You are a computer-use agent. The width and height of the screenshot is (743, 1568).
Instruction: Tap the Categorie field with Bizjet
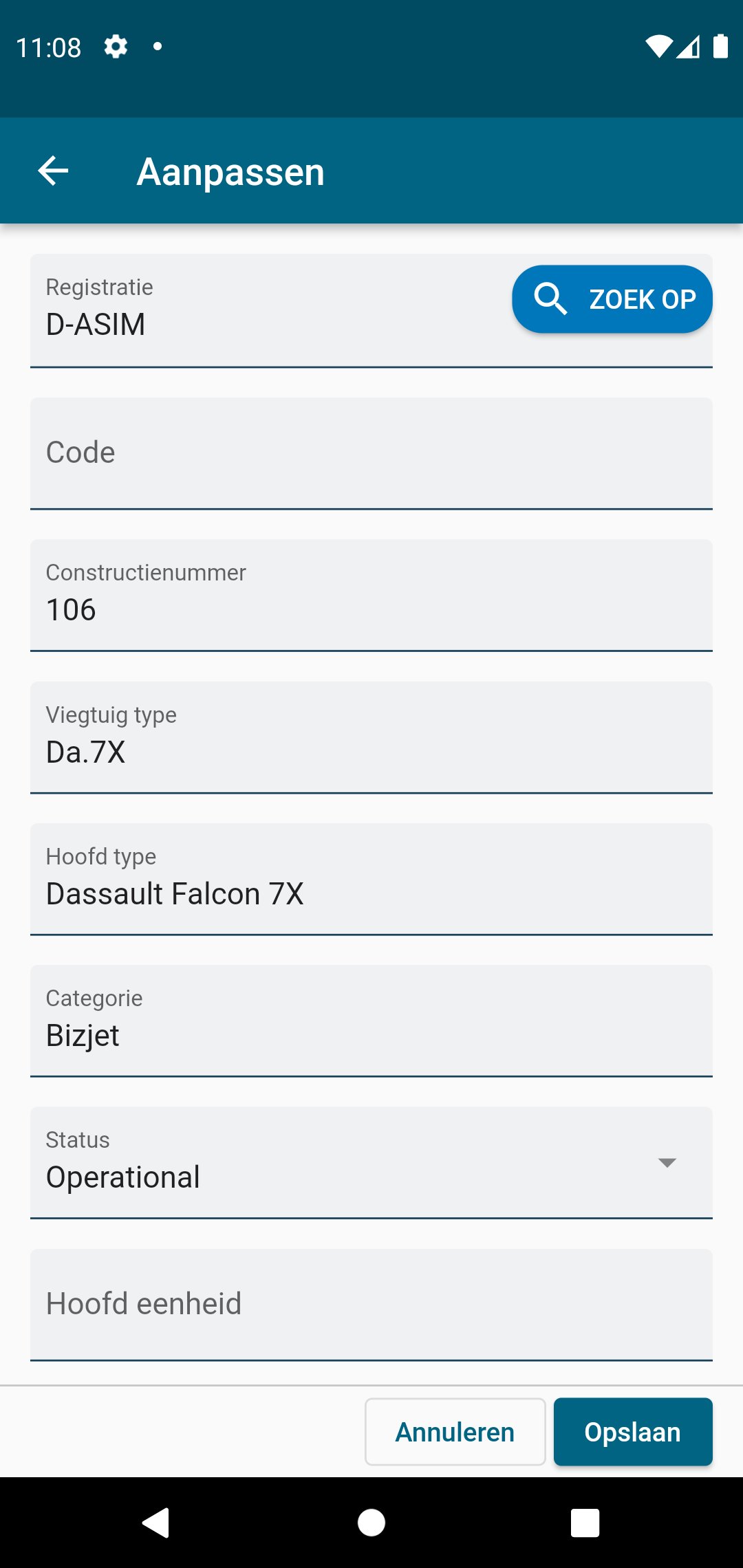coord(371,1021)
